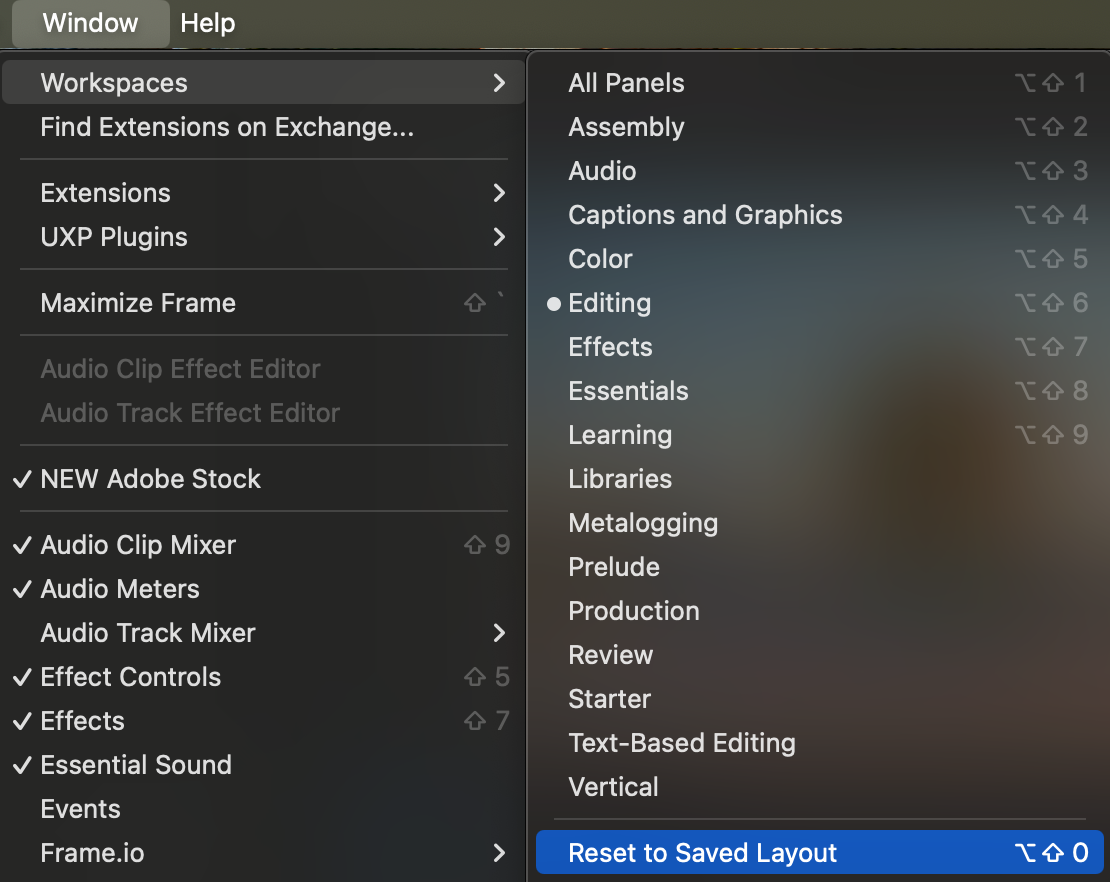Toggle the Audio Clip Mixer panel
Viewport: 1110px width, 882px height.
tap(138, 545)
